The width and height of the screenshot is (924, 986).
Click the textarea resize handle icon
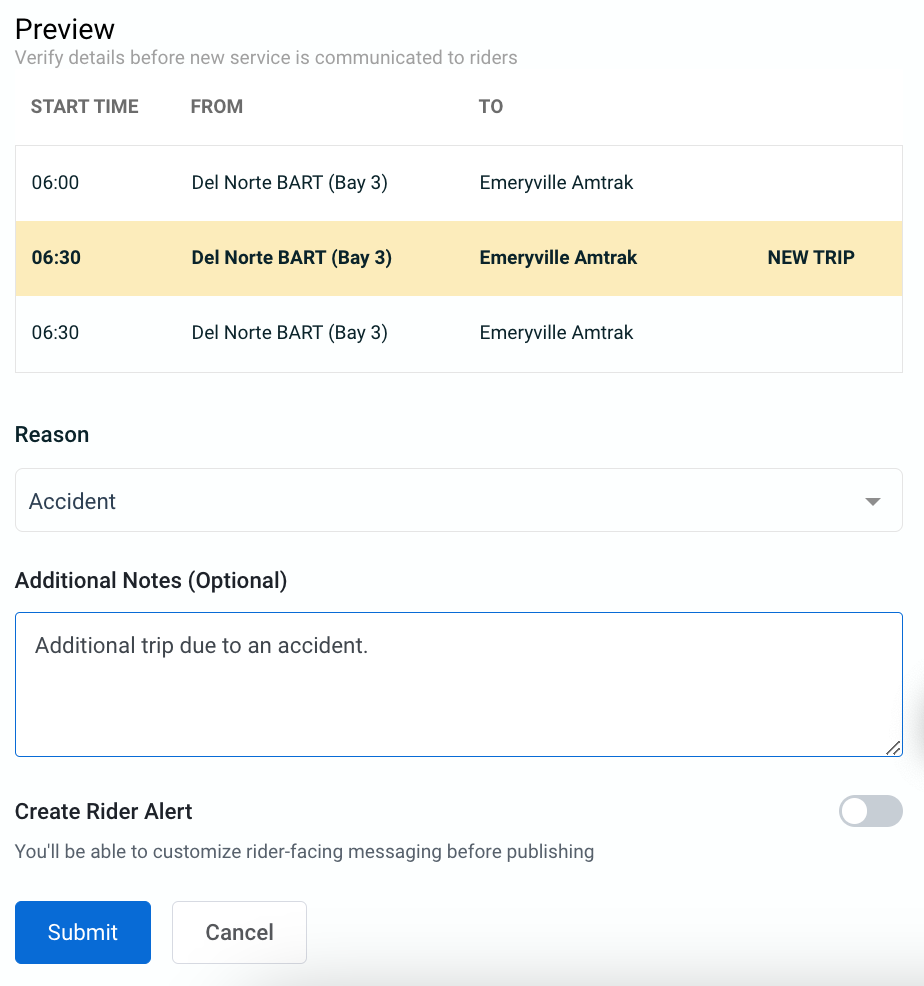pyautogui.click(x=893, y=748)
